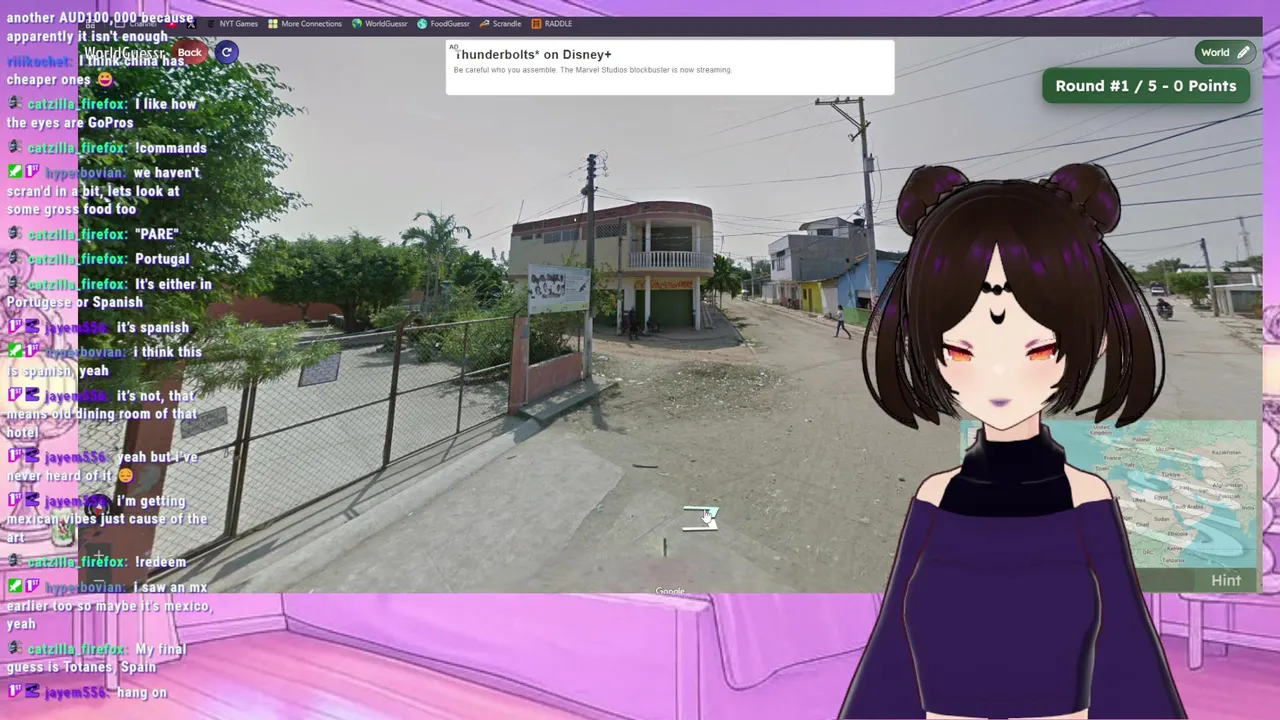This screenshot has width=1280, height=720.
Task: Click the red Back button
Action: 189,52
